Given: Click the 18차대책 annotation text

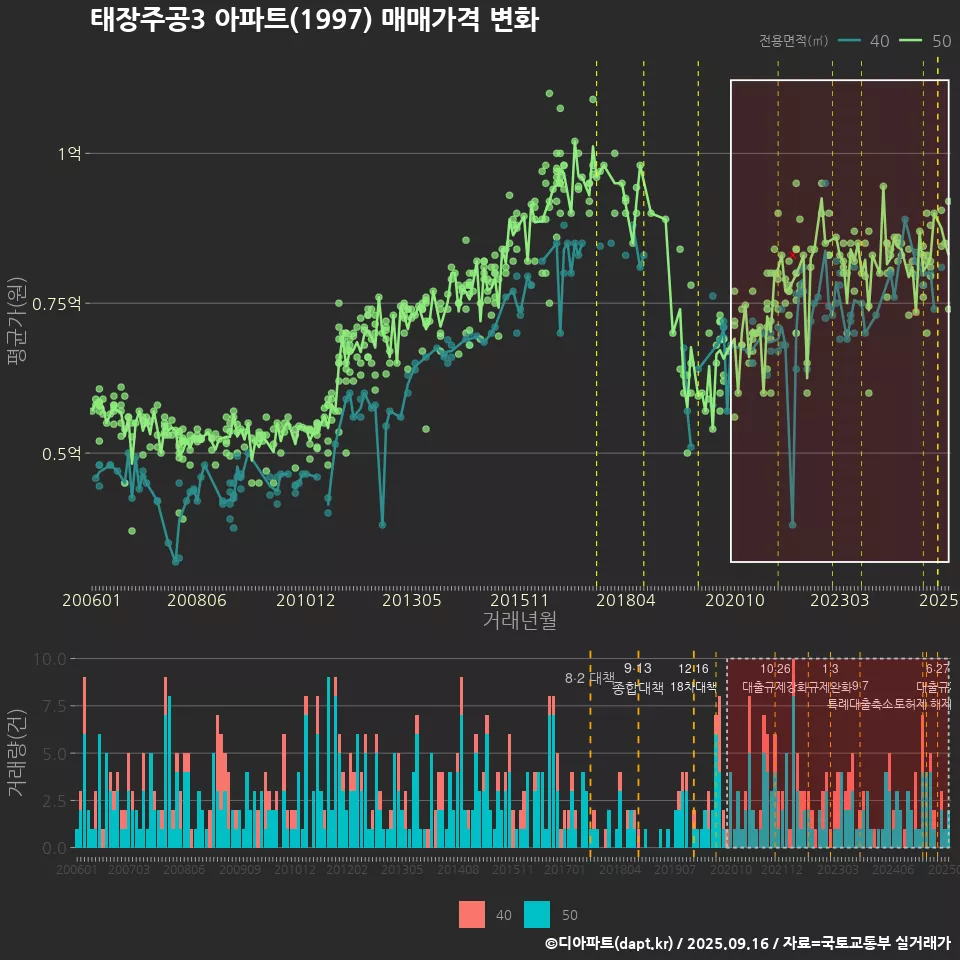Looking at the screenshot, I should [693, 686].
